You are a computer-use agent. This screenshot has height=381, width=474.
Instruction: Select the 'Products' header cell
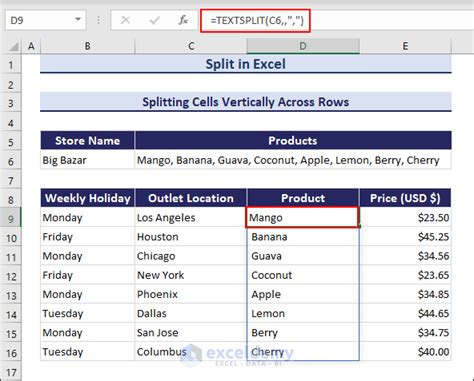[293, 141]
